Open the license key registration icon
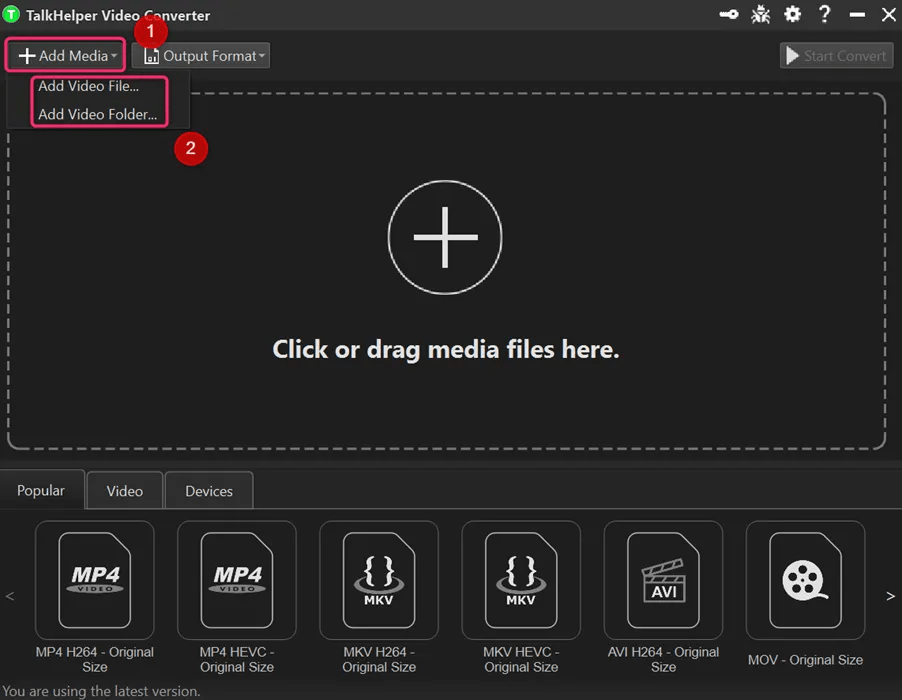902x700 pixels. click(x=728, y=14)
